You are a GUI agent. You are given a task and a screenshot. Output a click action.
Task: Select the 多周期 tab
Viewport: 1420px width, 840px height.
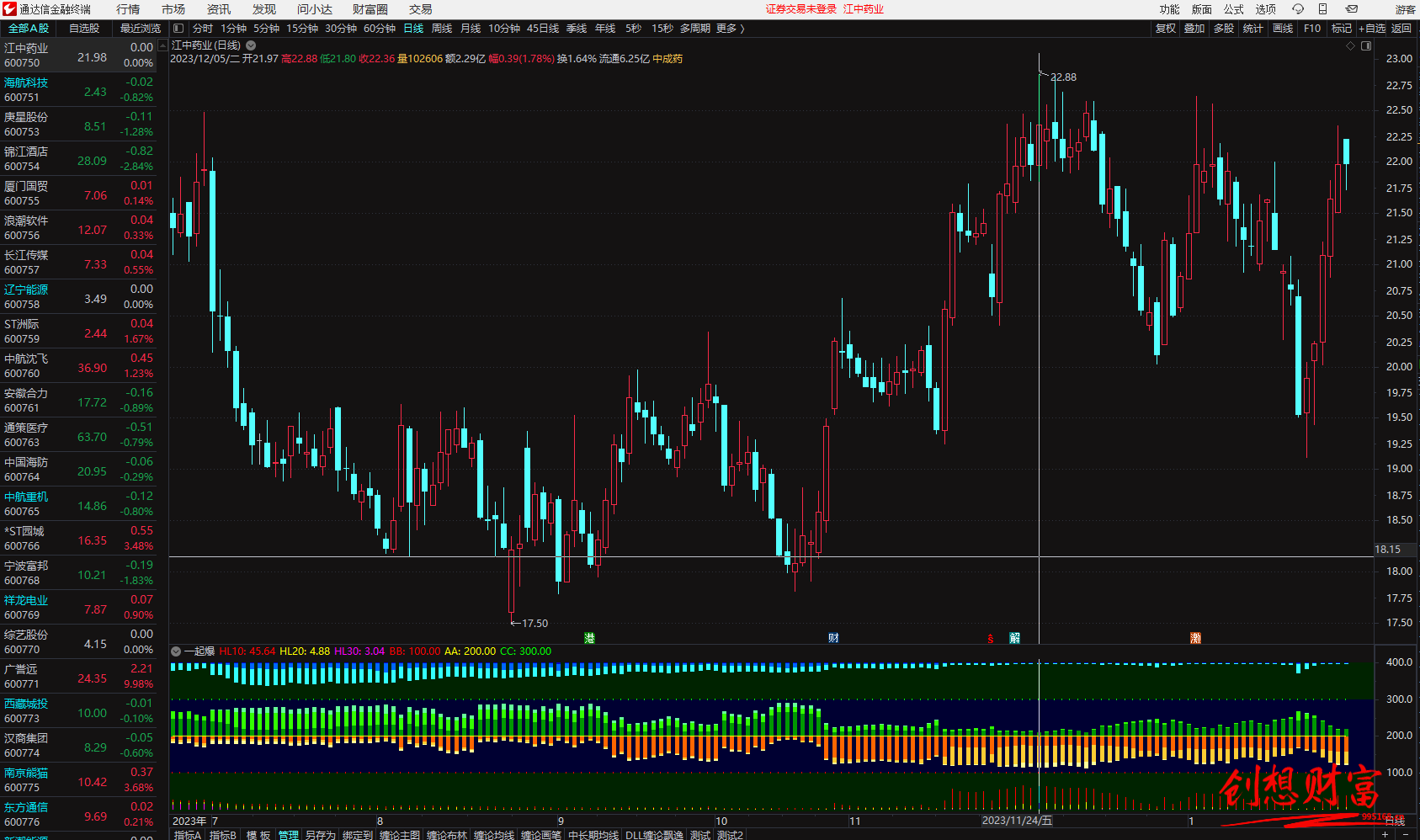click(695, 29)
